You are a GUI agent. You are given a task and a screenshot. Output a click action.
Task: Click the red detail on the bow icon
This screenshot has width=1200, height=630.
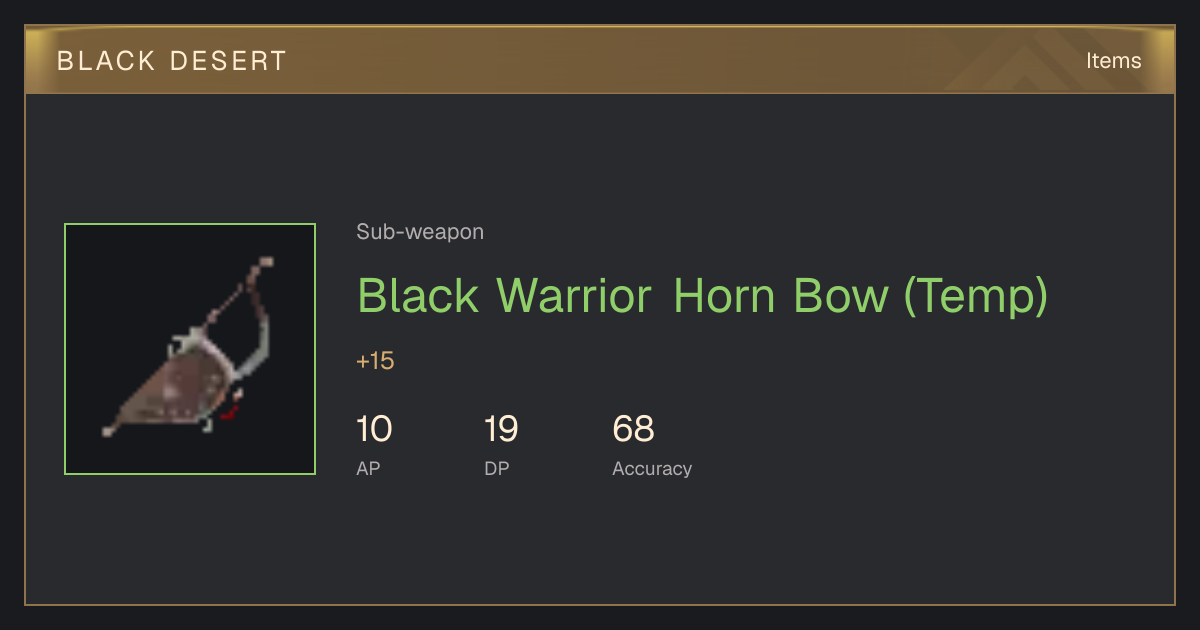(x=232, y=408)
